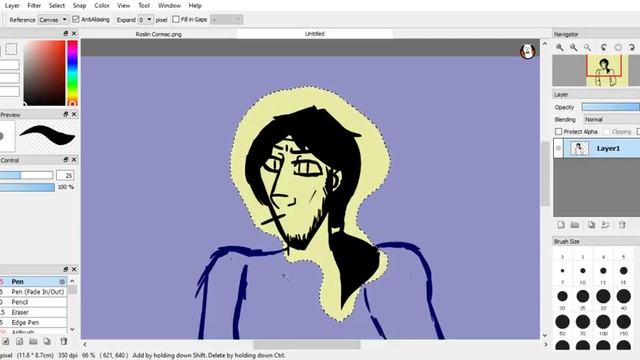This screenshot has width=640, height=360.
Task: Select the Pencil brush
Action: [33, 302]
